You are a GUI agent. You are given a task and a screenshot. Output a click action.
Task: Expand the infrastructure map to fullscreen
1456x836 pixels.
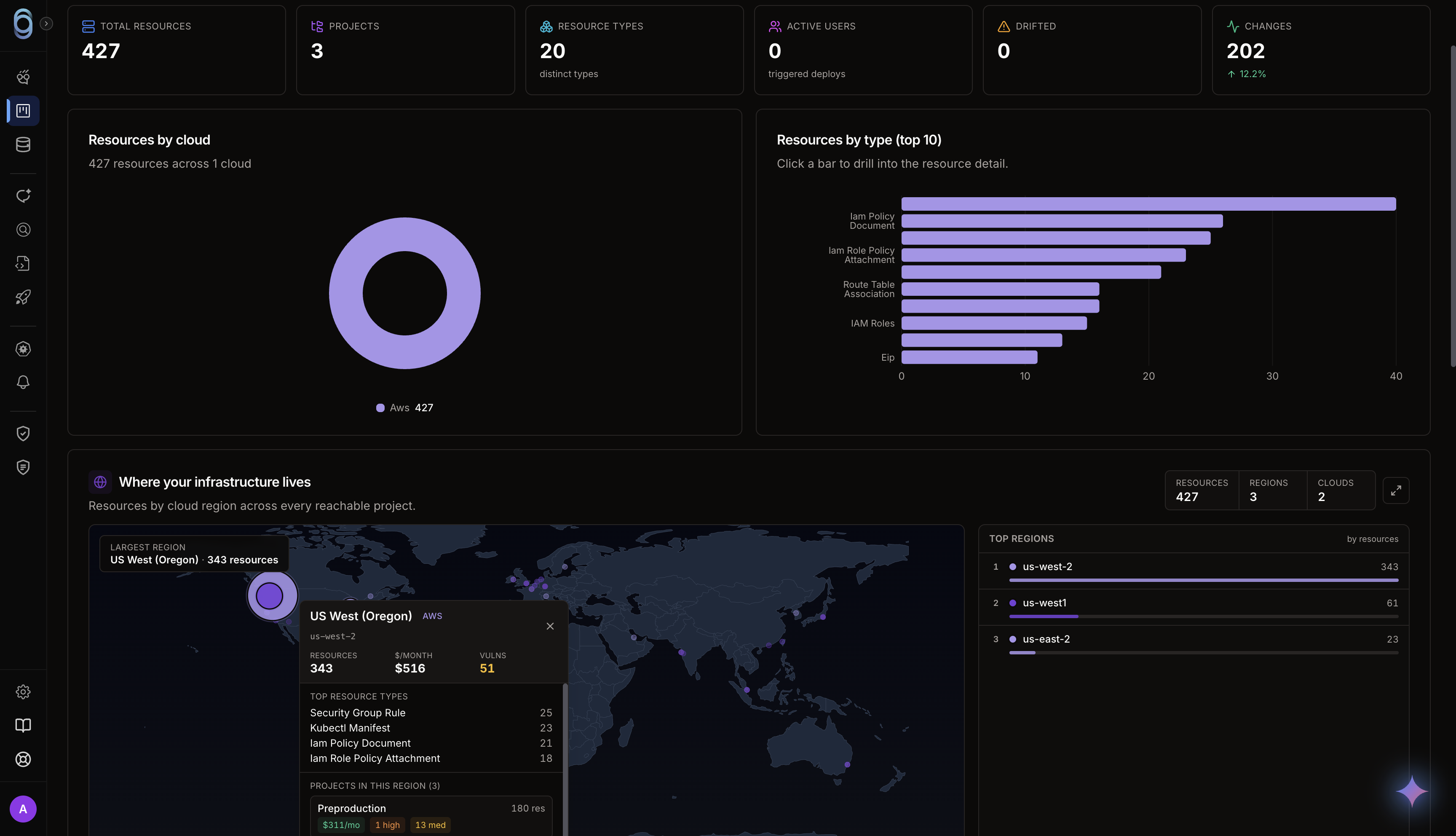[x=1396, y=490]
